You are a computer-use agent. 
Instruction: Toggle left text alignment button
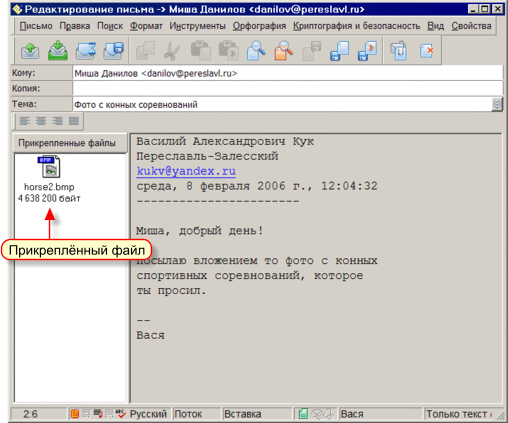click(x=25, y=121)
